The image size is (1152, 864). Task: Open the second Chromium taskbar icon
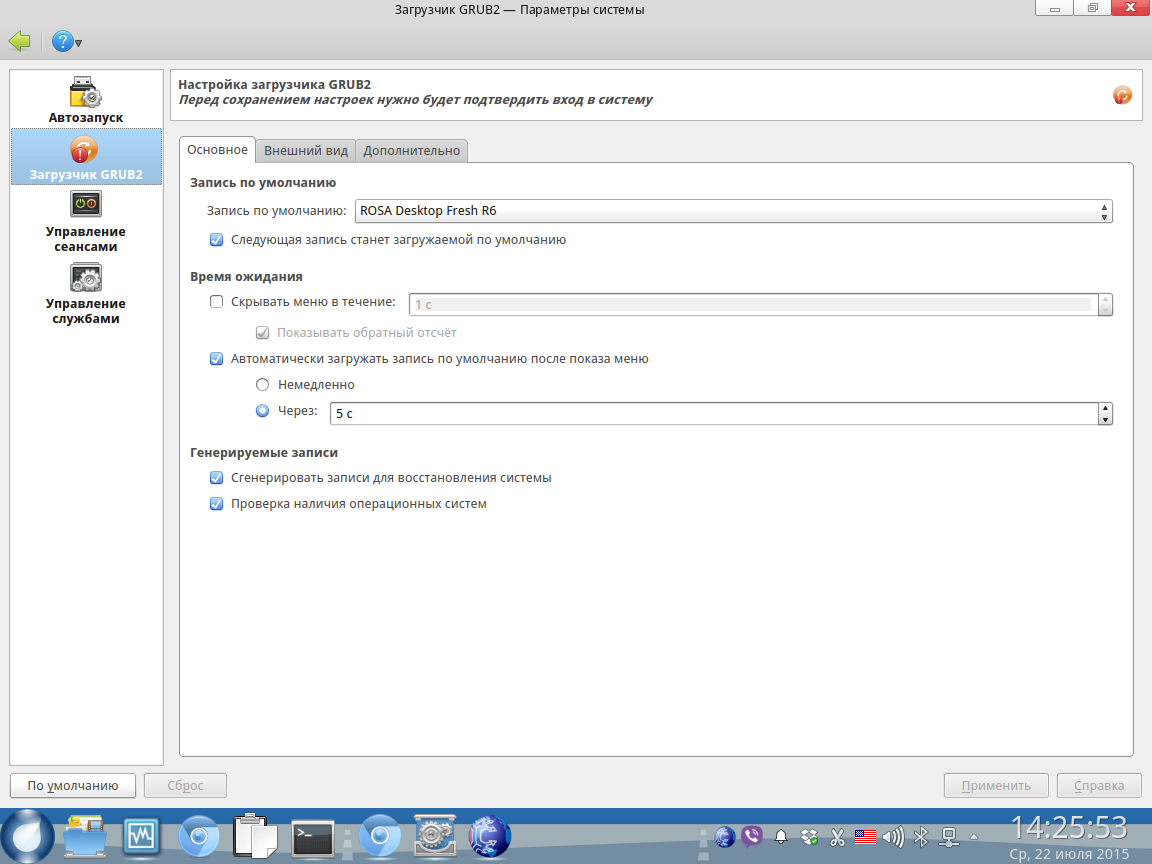(380, 836)
